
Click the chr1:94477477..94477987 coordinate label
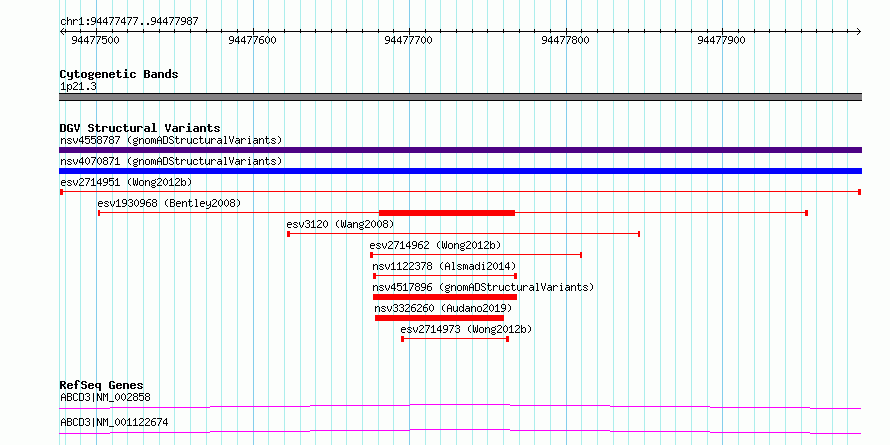(x=129, y=22)
